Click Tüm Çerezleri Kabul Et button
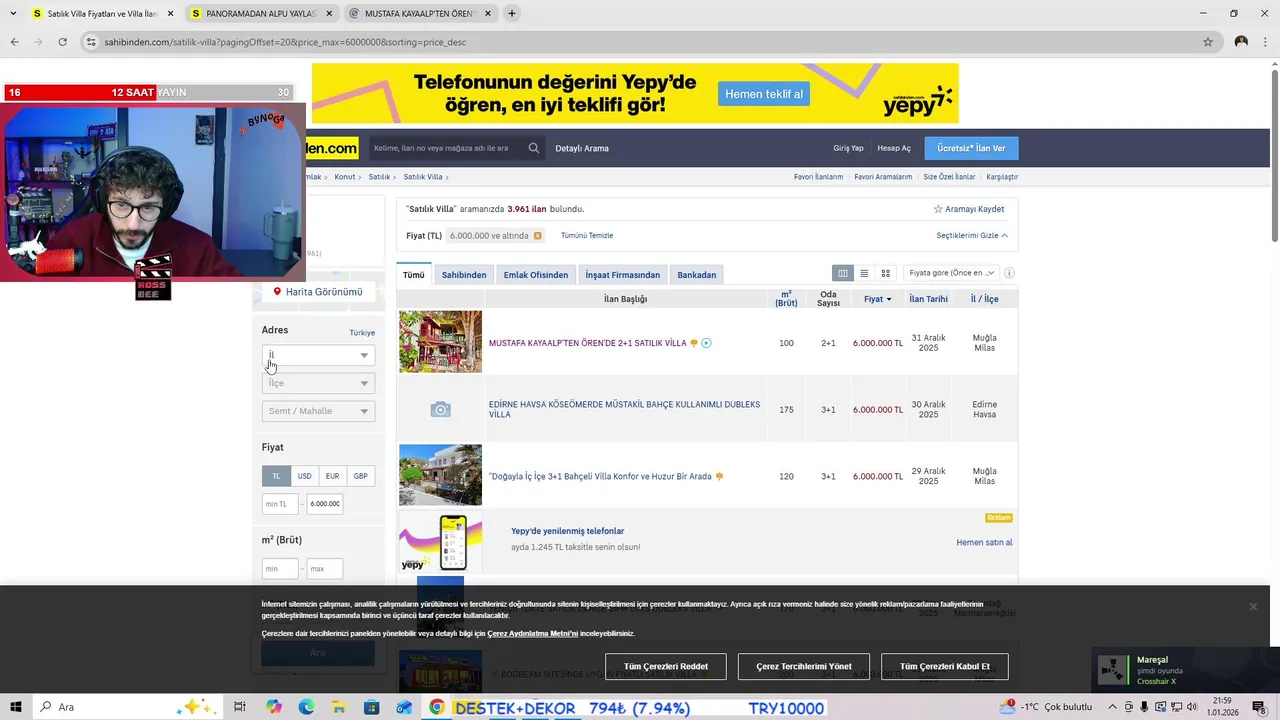 [944, 666]
